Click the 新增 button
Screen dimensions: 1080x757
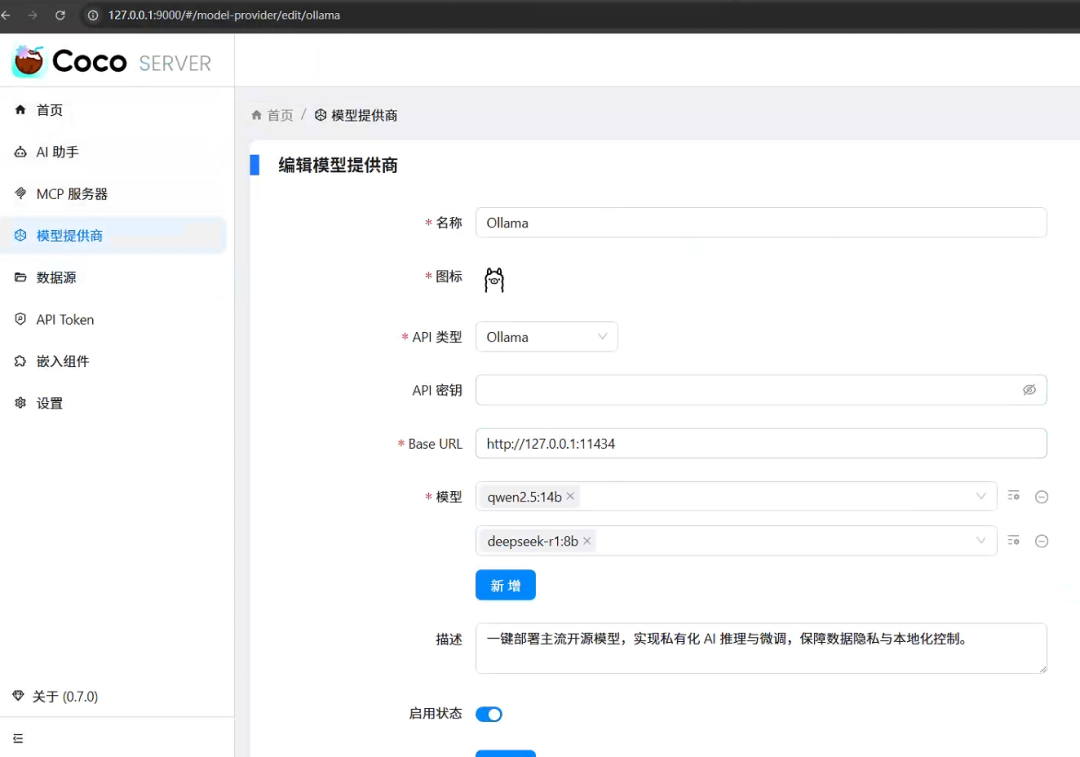506,585
